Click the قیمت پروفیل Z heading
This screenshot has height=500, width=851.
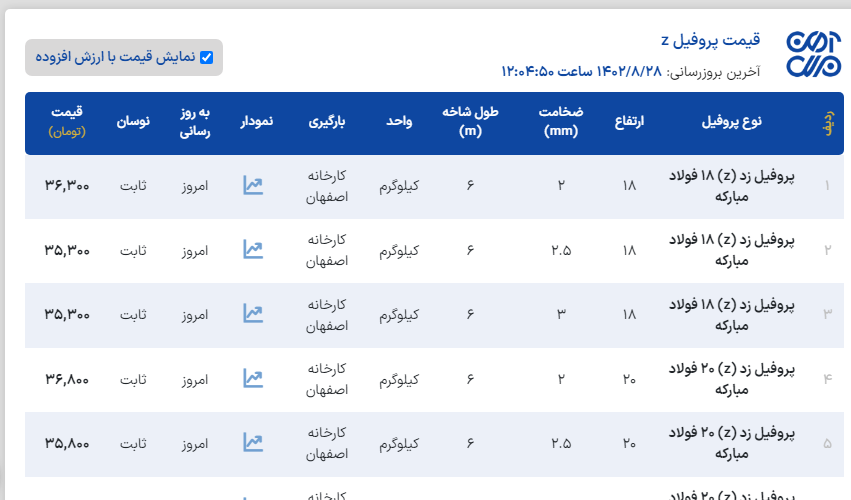click(x=710, y=40)
